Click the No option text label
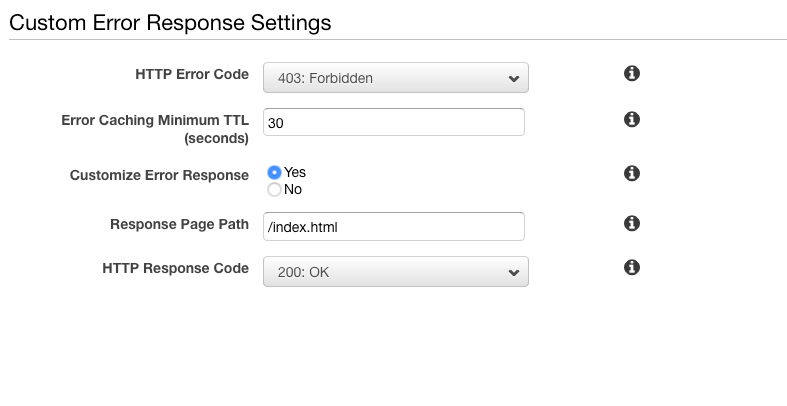Screen dimensions: 787x406 click(x=292, y=189)
